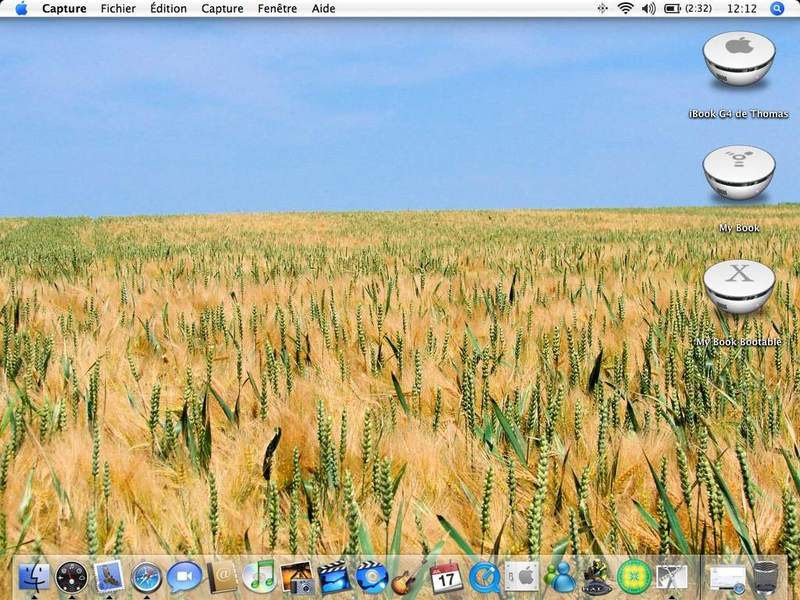Open the volume control in menu bar

[648, 8]
